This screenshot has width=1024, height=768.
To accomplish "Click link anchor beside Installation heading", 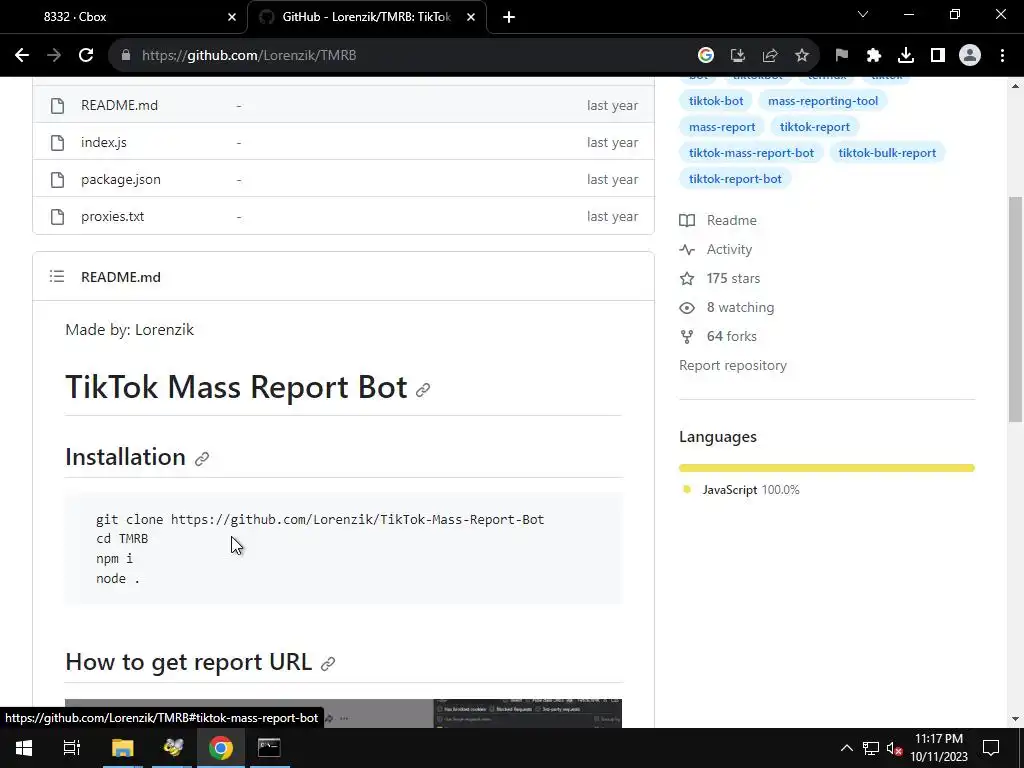I will pos(202,459).
